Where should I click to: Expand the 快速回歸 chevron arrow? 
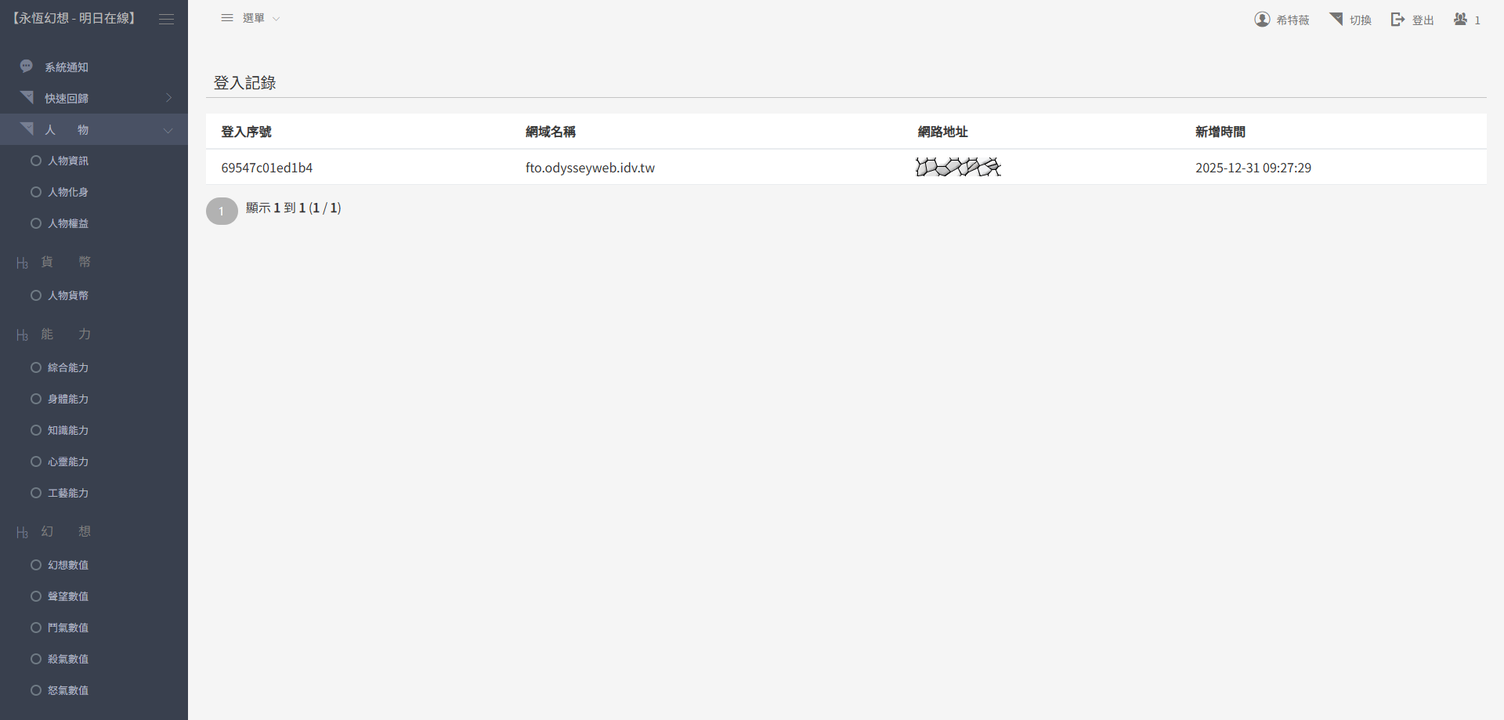168,98
